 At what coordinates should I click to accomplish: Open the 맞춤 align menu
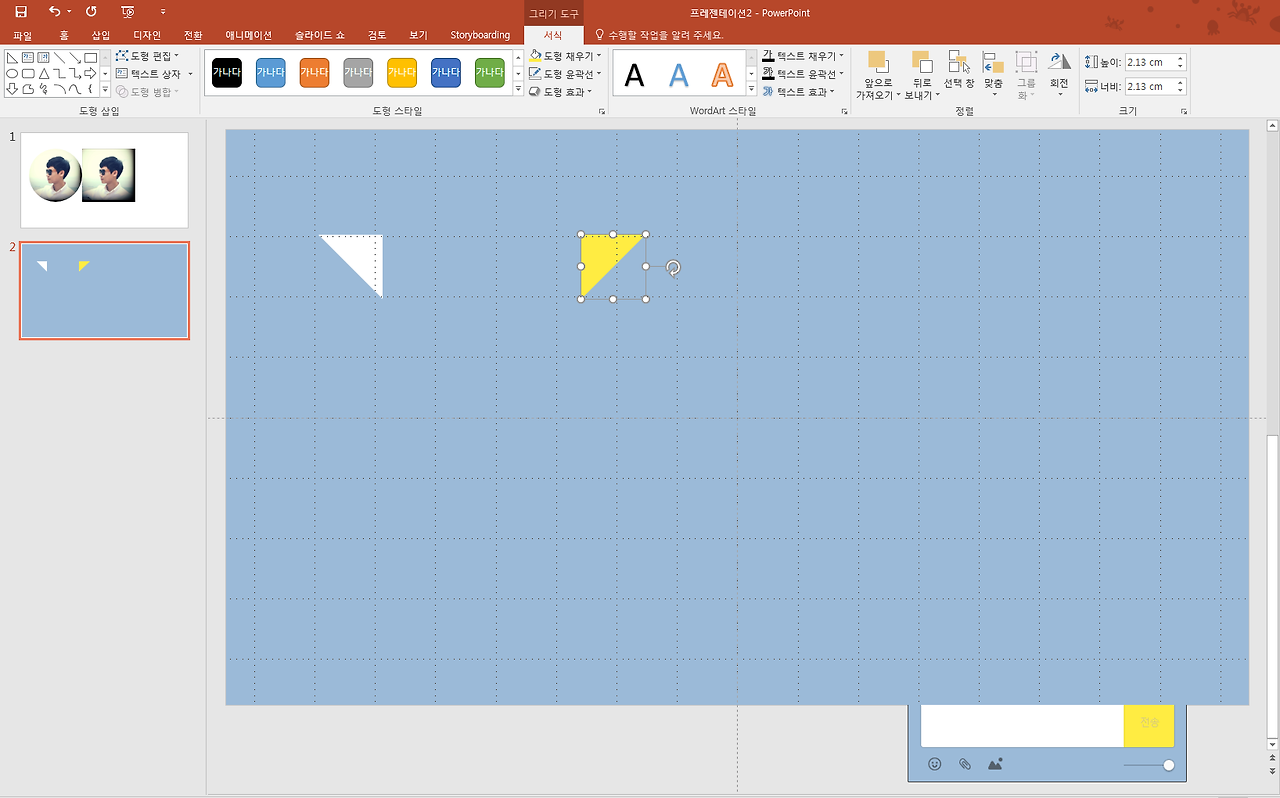coord(993,75)
